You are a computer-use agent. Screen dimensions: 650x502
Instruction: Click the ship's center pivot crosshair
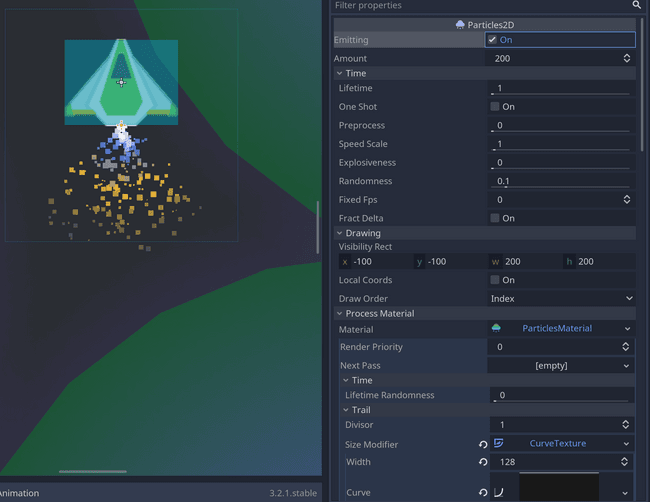pyautogui.click(x=121, y=82)
